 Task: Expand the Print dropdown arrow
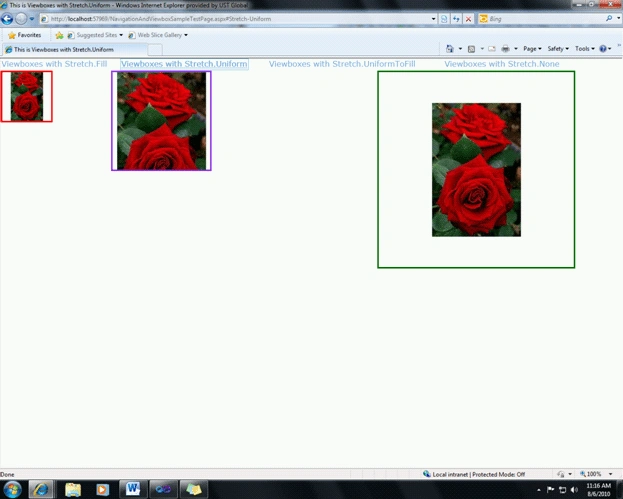516,48
